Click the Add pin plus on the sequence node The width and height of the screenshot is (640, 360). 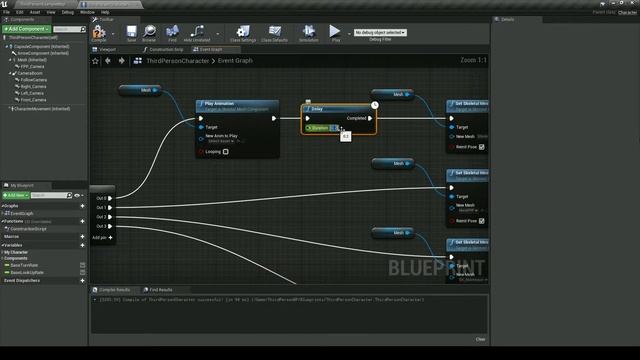click(110, 238)
